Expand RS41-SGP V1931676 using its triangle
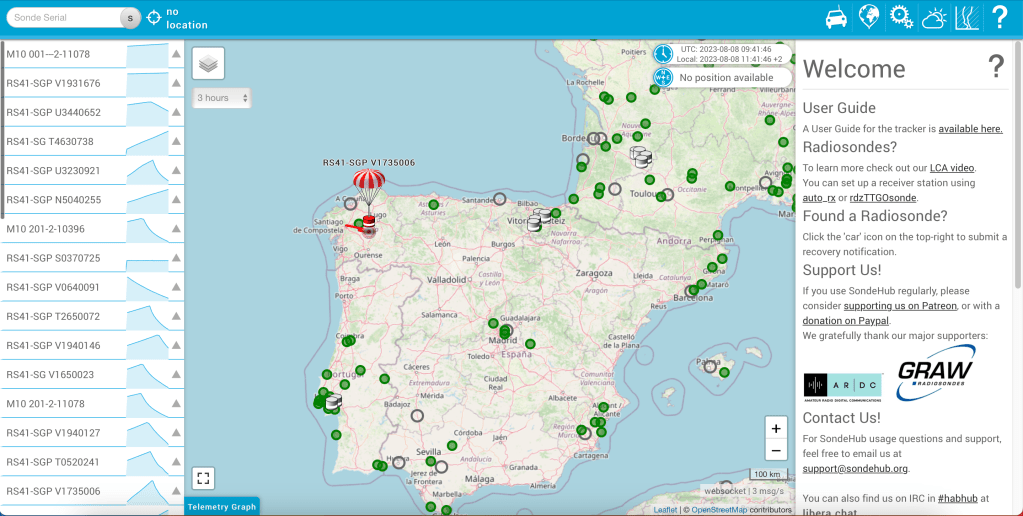 click(x=176, y=84)
